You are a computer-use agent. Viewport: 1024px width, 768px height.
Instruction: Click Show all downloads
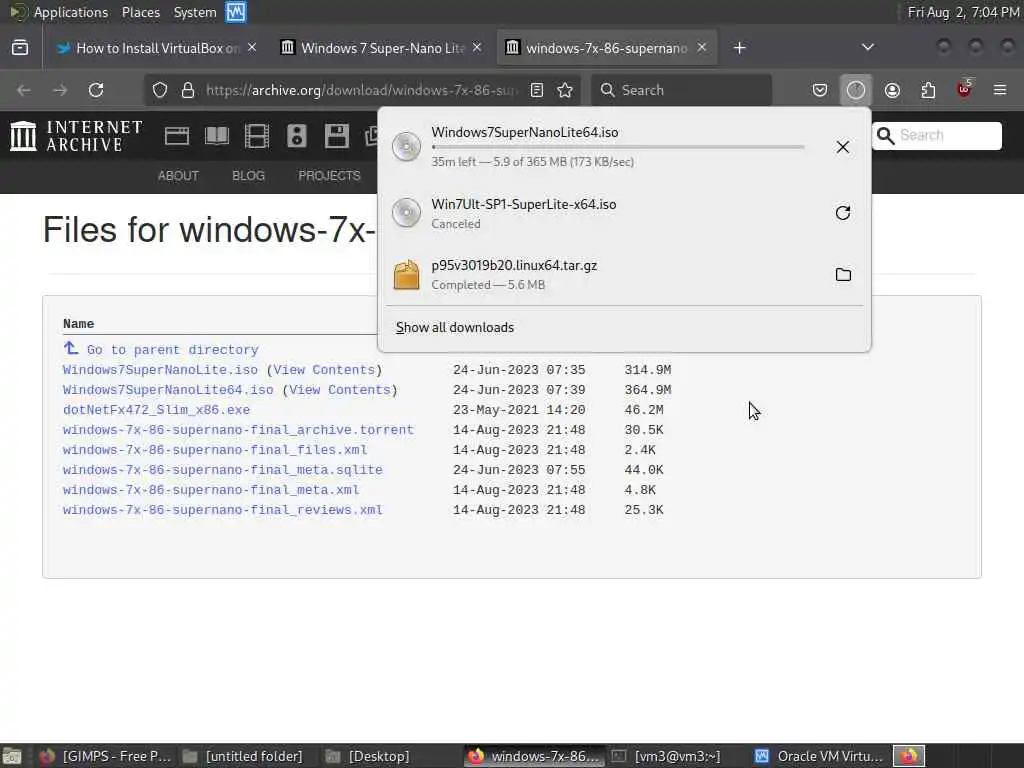455,327
